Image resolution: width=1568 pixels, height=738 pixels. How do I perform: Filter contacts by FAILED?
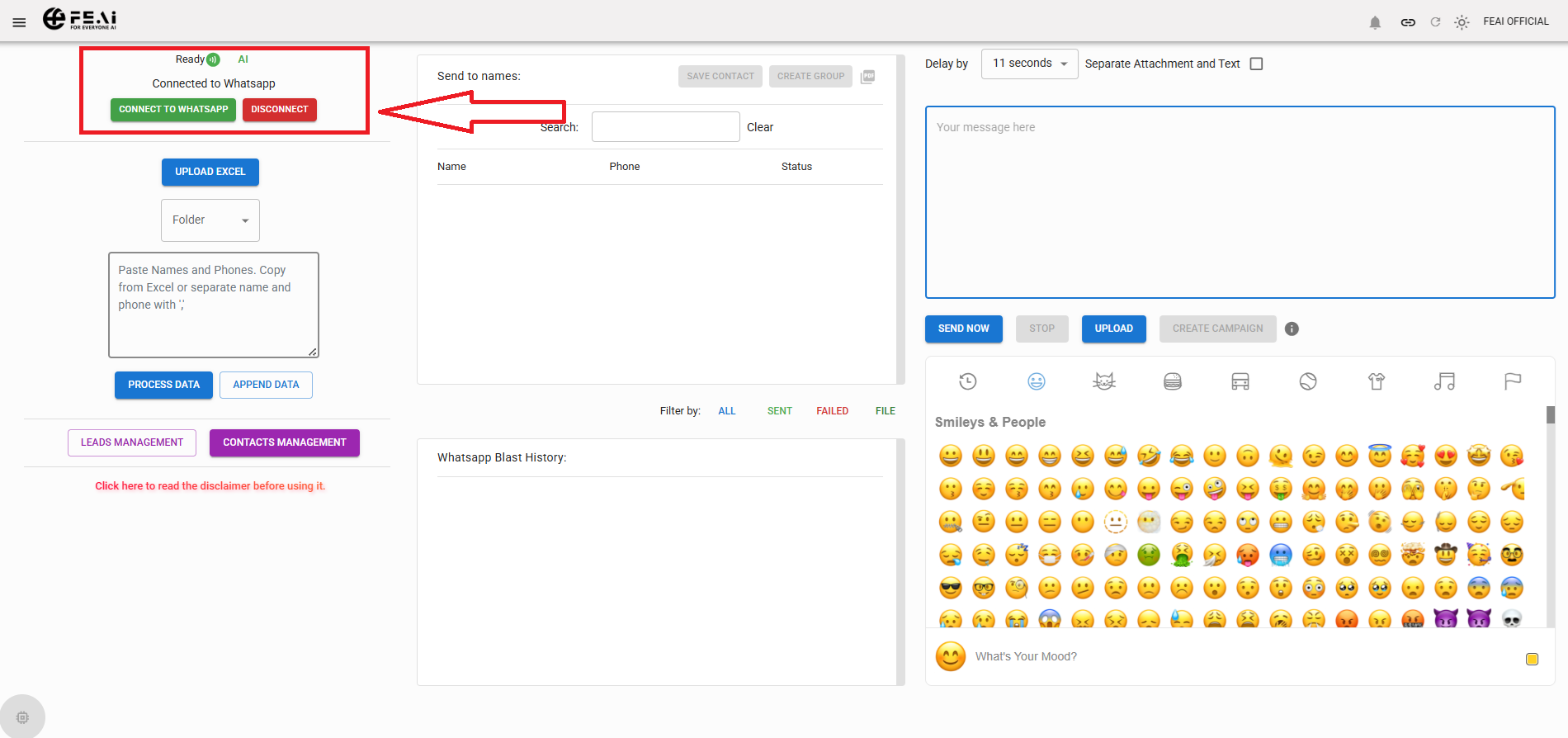[x=833, y=411]
